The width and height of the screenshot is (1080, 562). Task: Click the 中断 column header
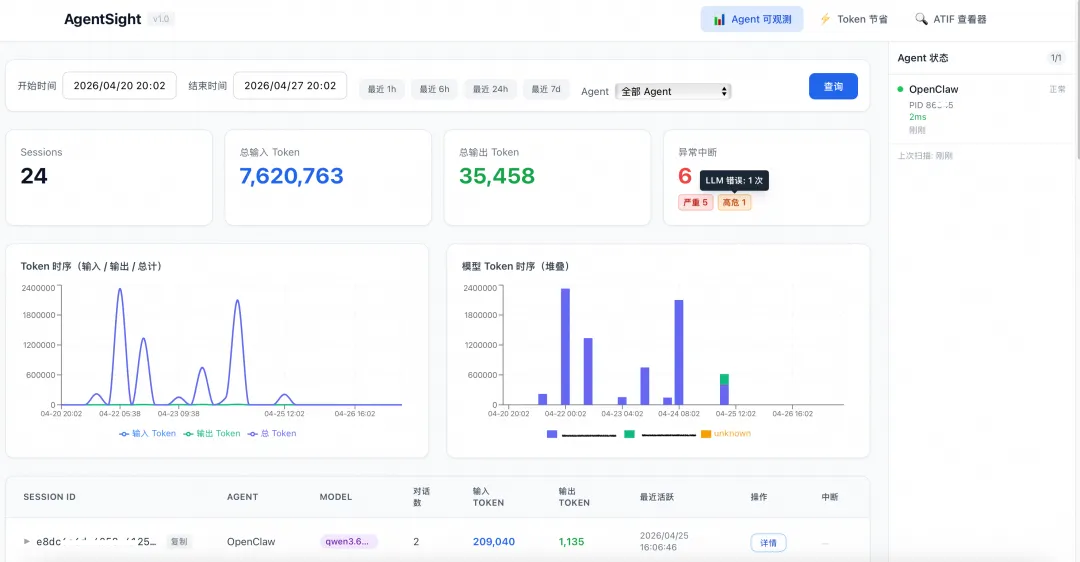tap(829, 497)
